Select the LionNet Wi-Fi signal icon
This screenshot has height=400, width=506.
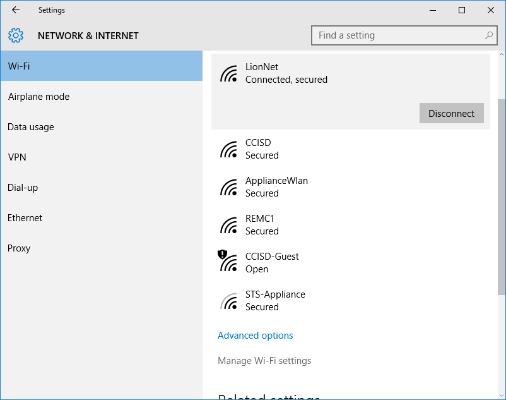229,74
